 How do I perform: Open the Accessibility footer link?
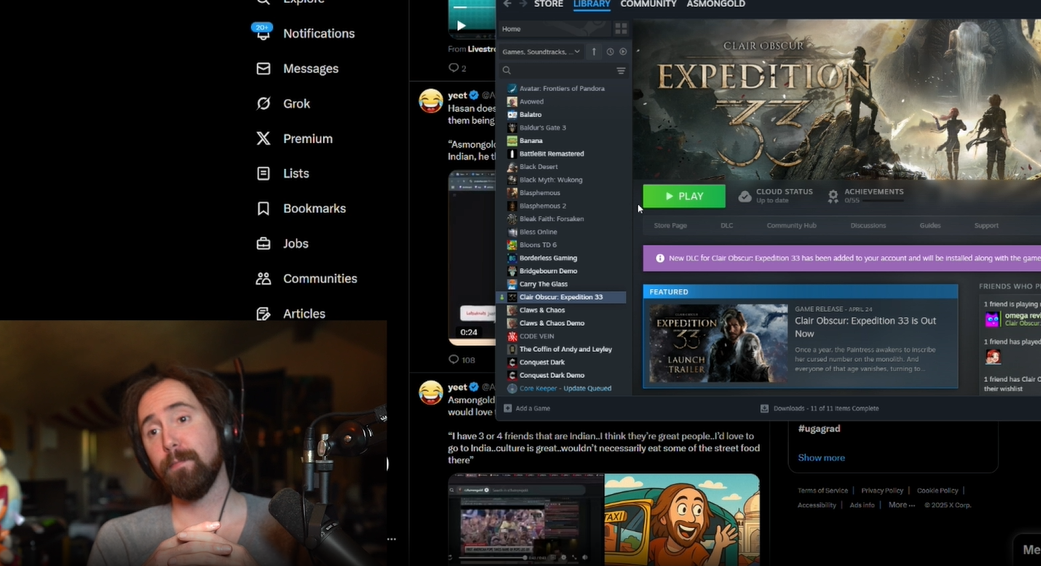(x=817, y=505)
